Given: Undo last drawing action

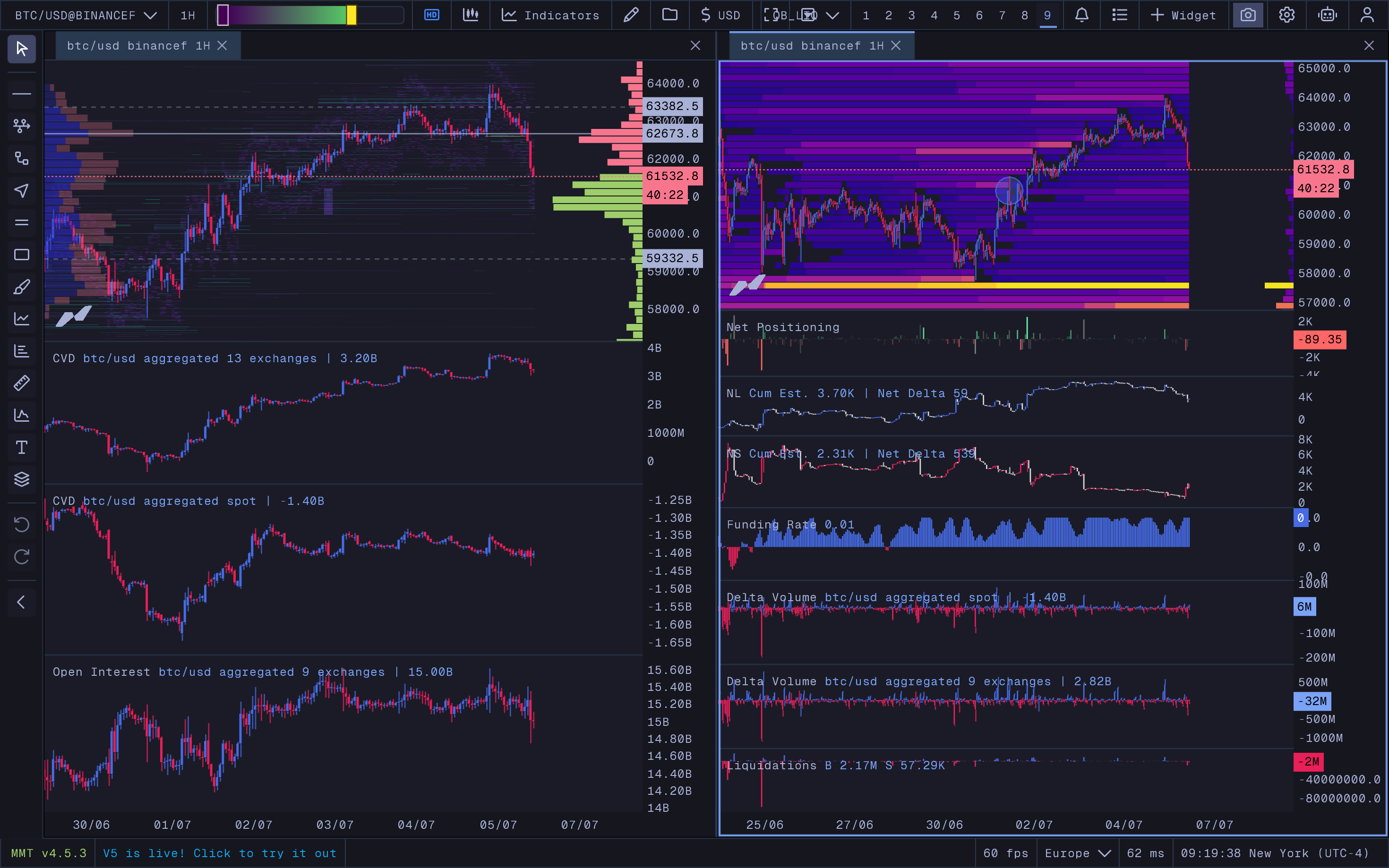Looking at the screenshot, I should click(21, 524).
